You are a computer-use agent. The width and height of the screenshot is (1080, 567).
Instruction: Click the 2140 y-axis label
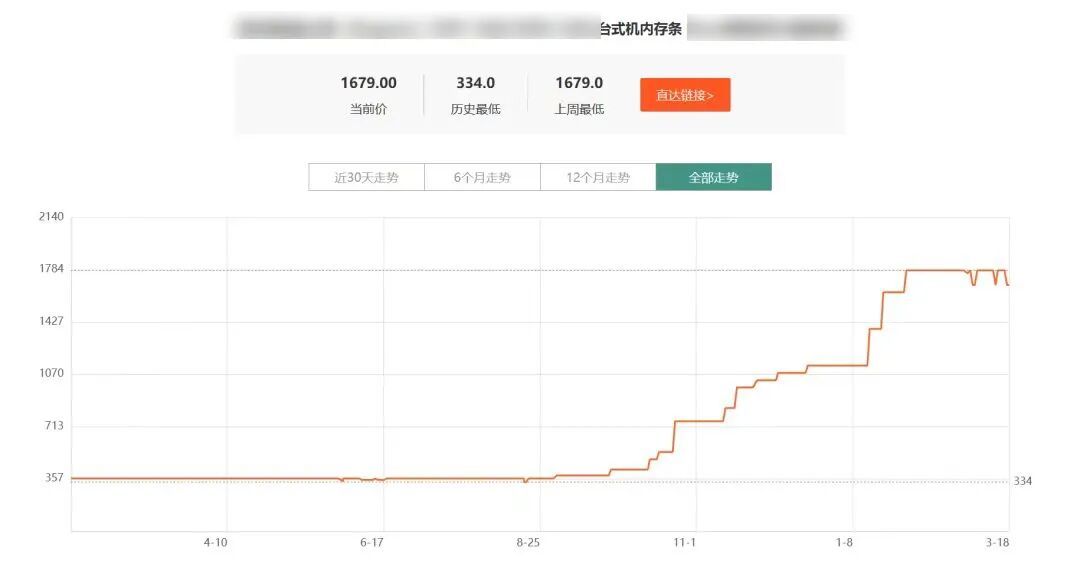(x=51, y=217)
